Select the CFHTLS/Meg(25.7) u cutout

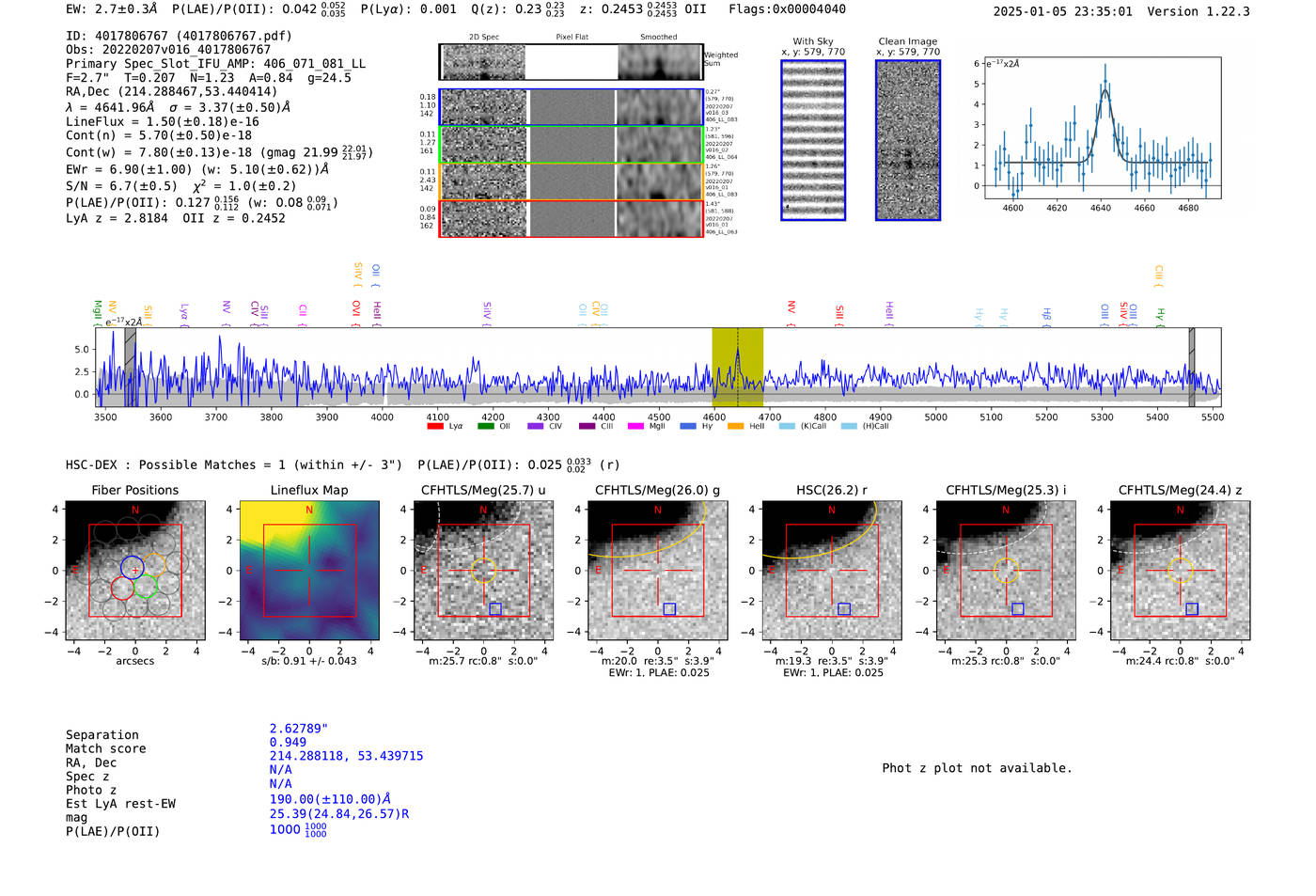(483, 571)
